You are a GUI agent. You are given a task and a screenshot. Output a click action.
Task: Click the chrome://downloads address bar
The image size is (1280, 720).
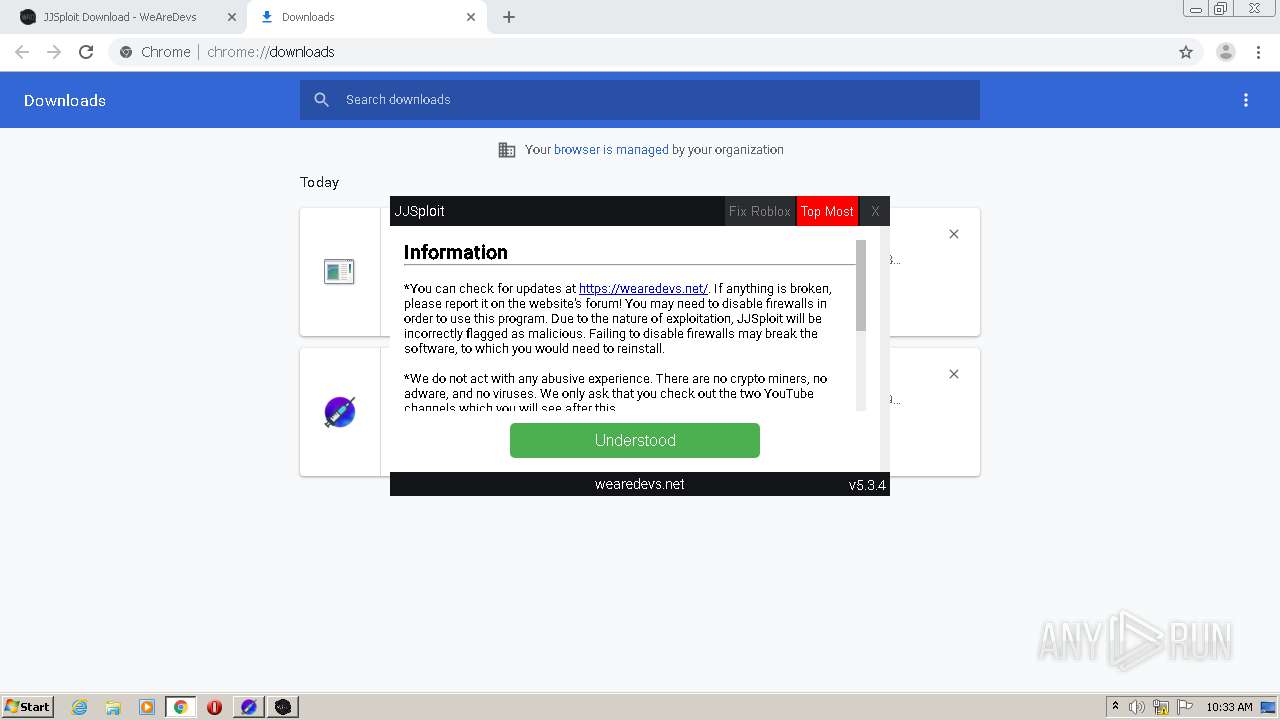tap(640, 52)
